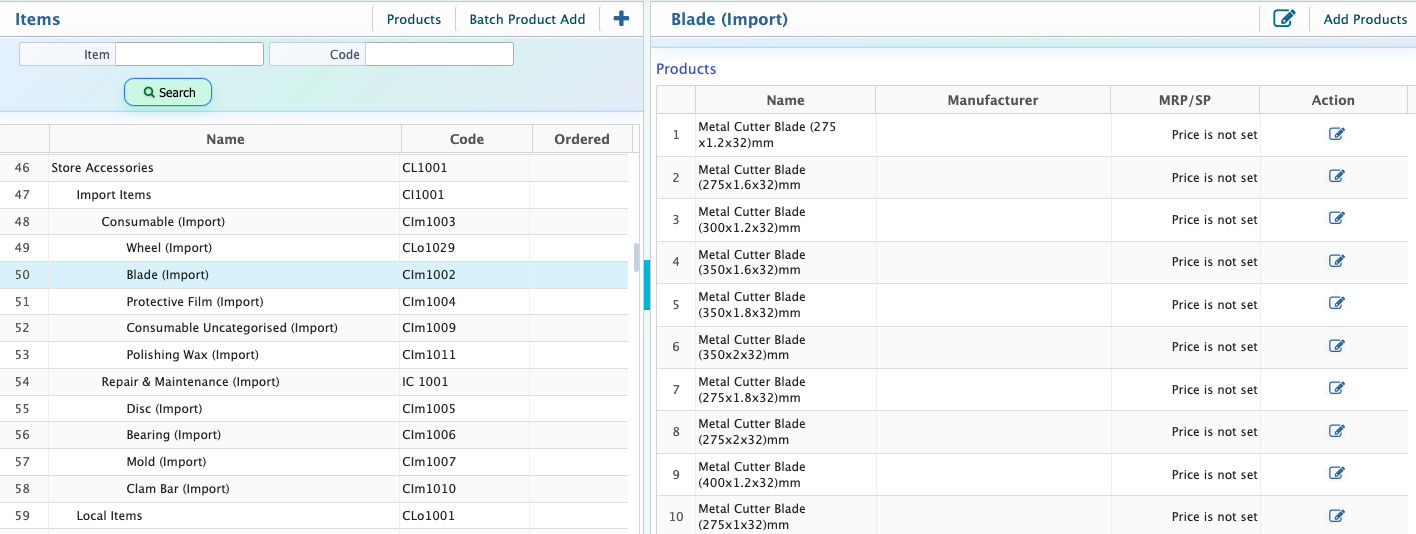Click code CIm1003 cell

pyautogui.click(x=465, y=222)
